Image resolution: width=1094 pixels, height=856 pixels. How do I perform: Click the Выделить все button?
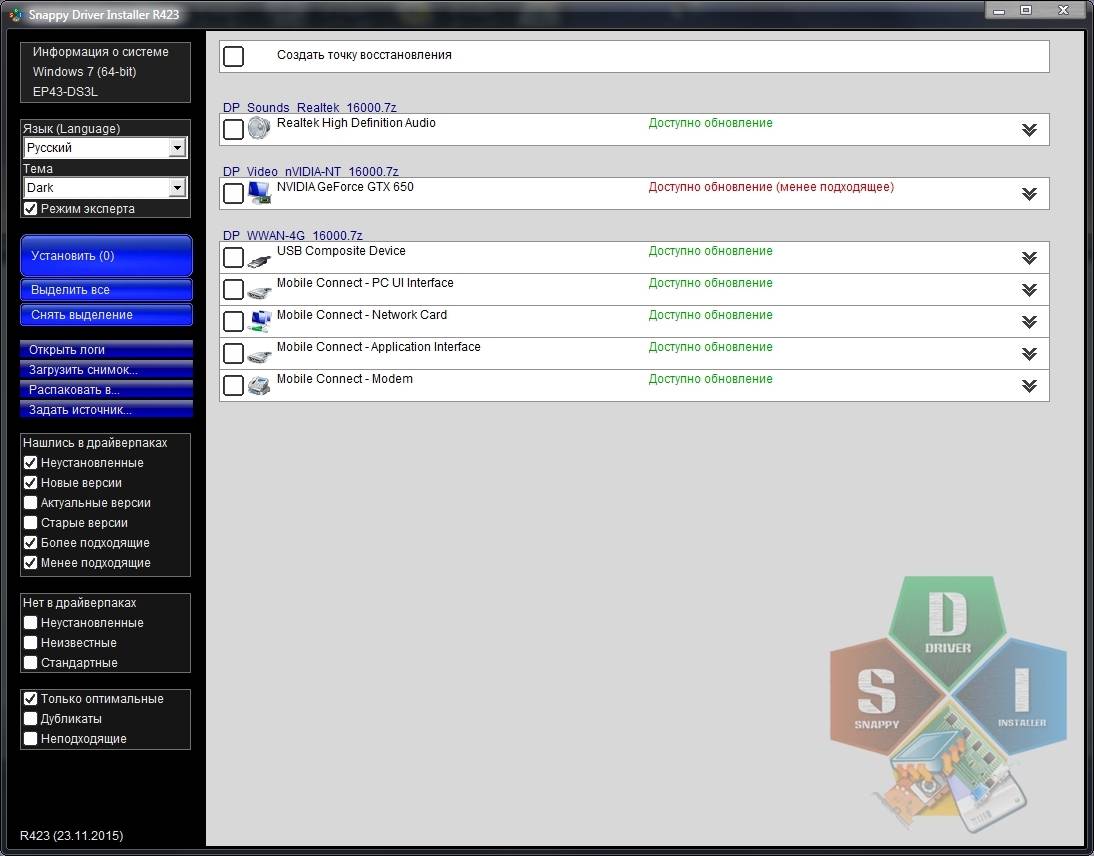click(106, 290)
